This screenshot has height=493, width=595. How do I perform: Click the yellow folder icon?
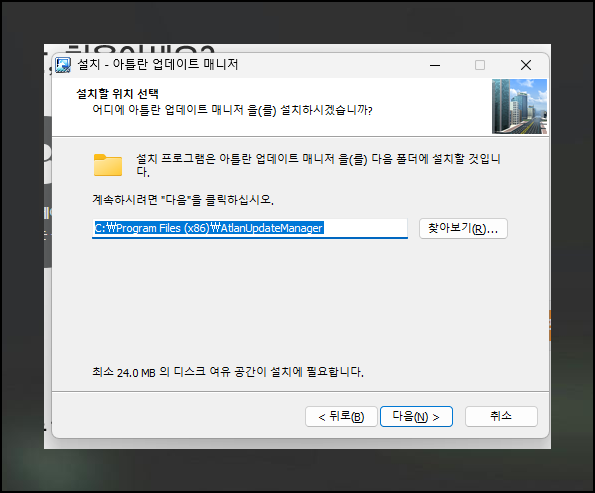[x=108, y=165]
